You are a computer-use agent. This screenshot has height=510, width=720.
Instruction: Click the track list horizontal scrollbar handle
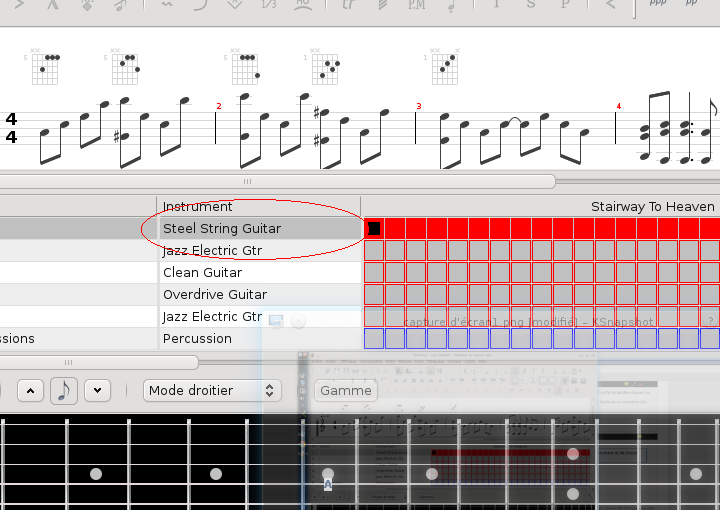(99, 363)
